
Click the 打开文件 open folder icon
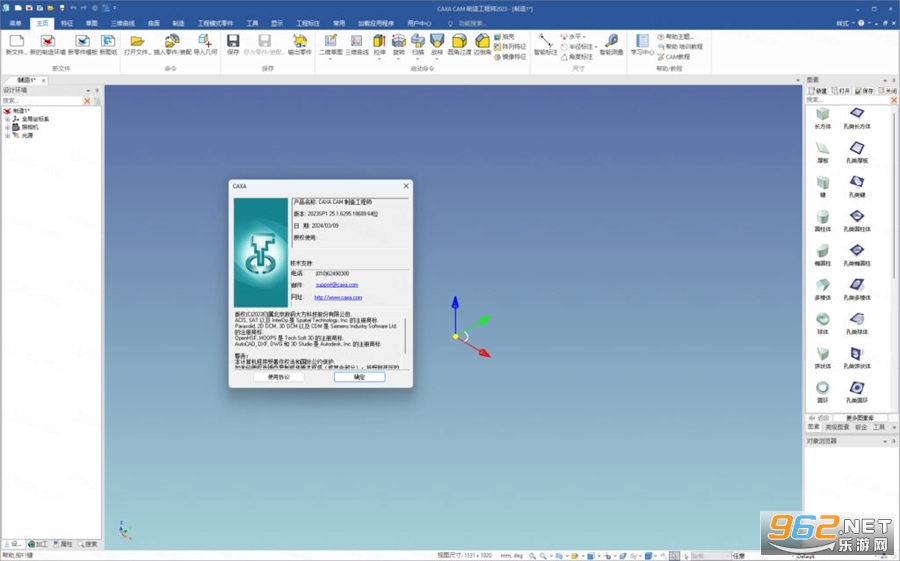click(x=137, y=41)
